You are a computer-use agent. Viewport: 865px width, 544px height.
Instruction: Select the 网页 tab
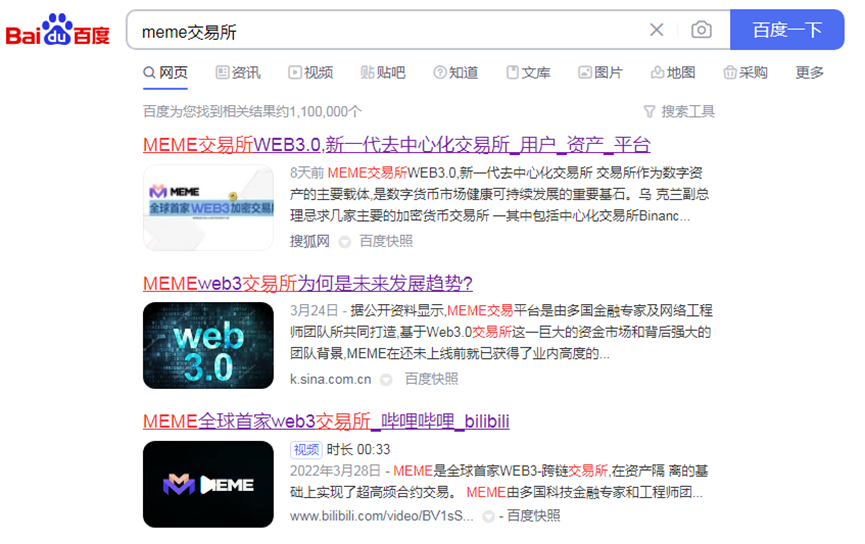[x=165, y=73]
